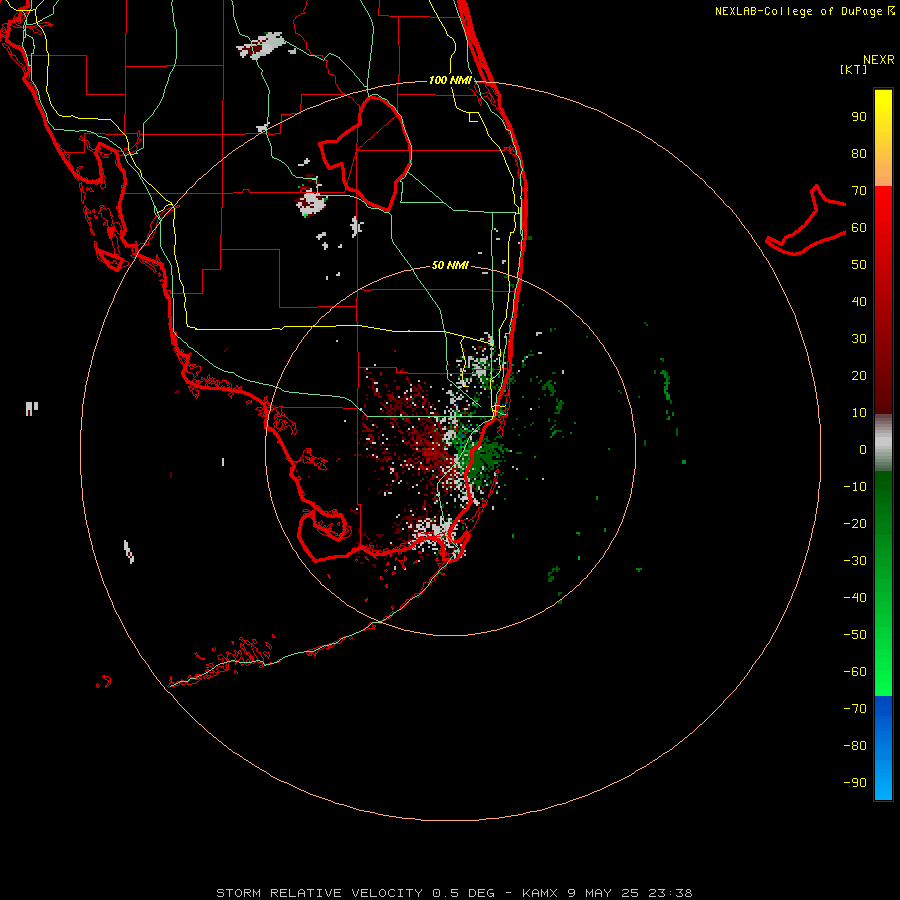This screenshot has height=900, width=900.
Task: Click the '100 NMI' range ring label
Action: (450, 80)
